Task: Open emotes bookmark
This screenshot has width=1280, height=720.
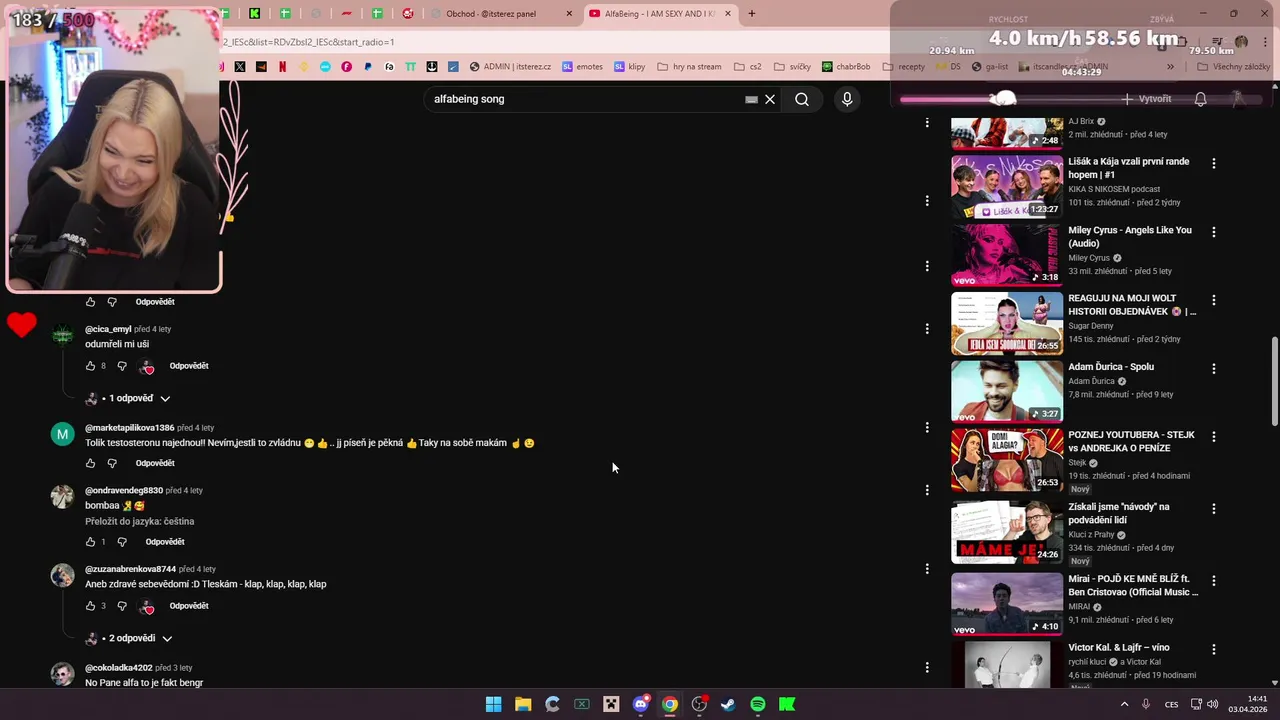Action: pyautogui.click(x=582, y=67)
